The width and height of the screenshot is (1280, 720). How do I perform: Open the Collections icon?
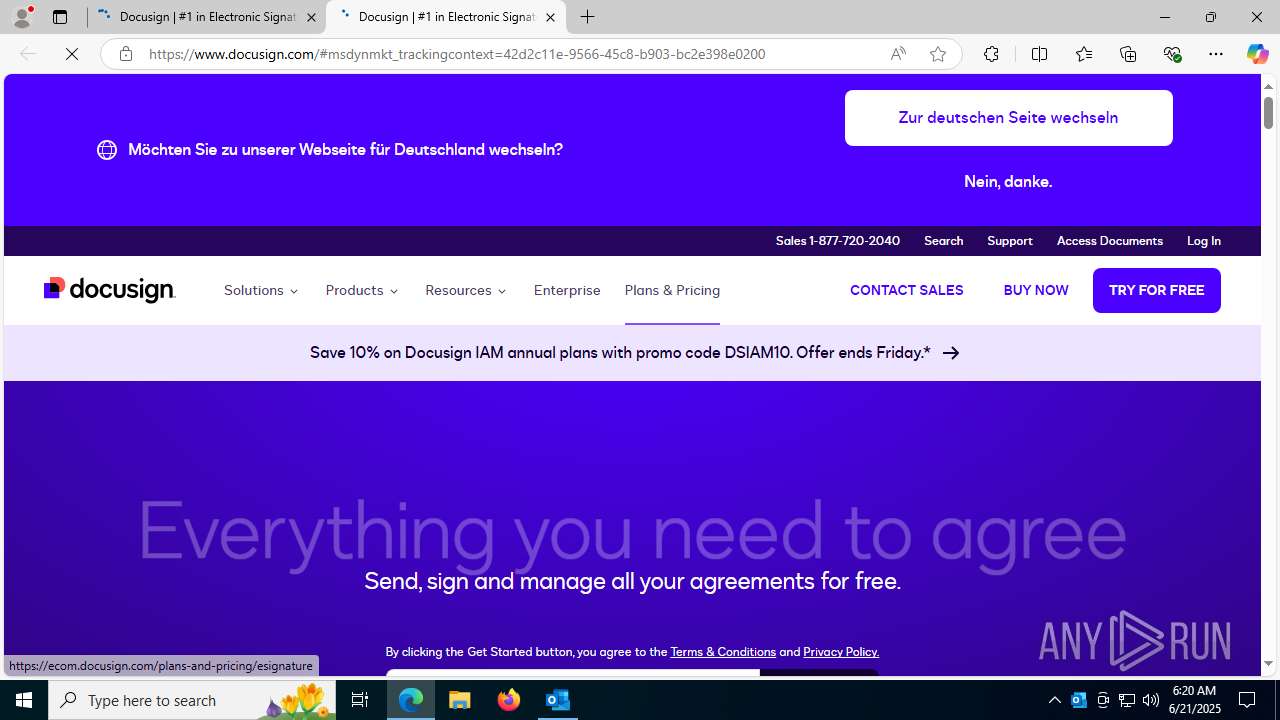1128,54
